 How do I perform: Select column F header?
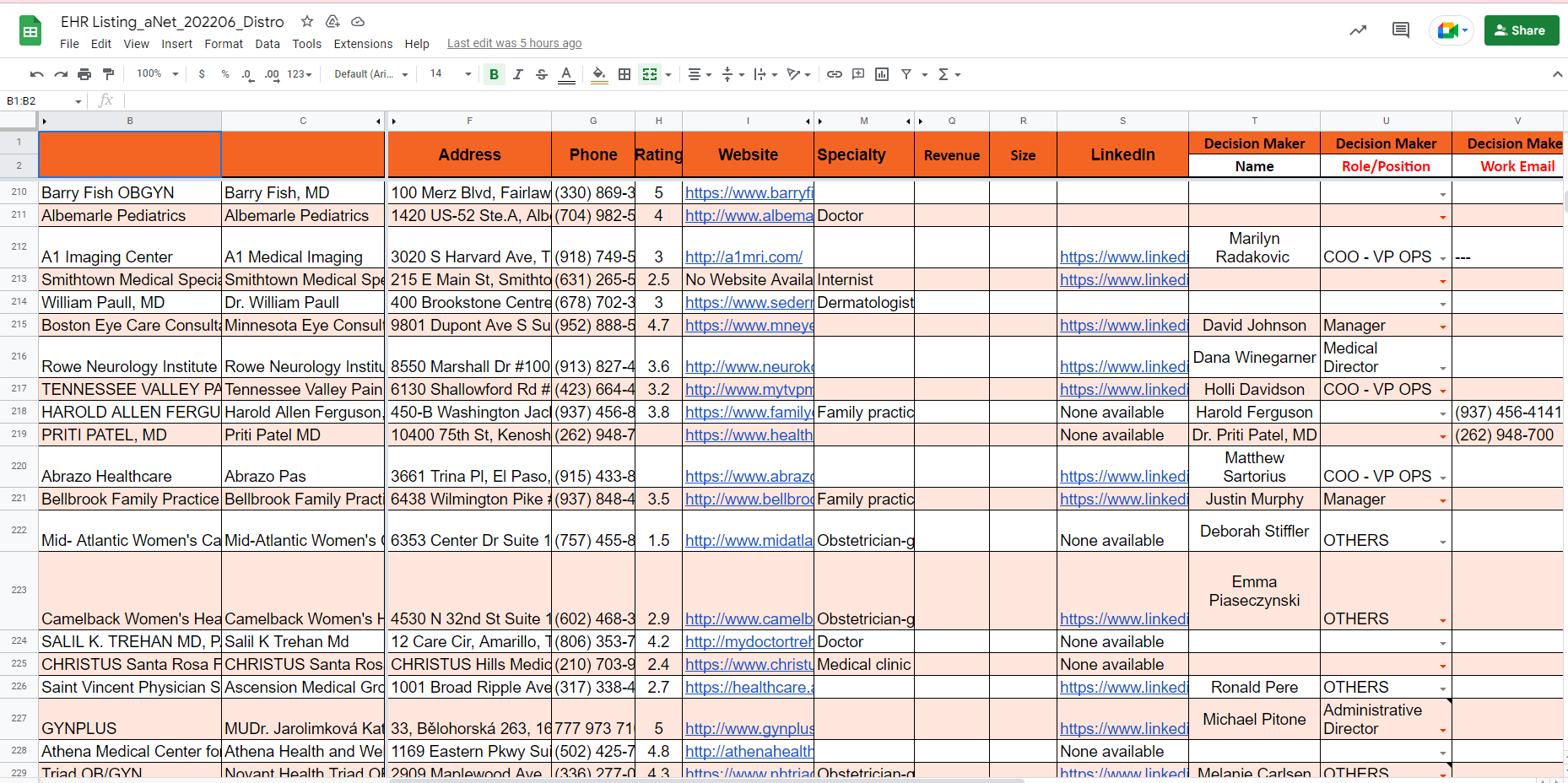tap(469, 121)
